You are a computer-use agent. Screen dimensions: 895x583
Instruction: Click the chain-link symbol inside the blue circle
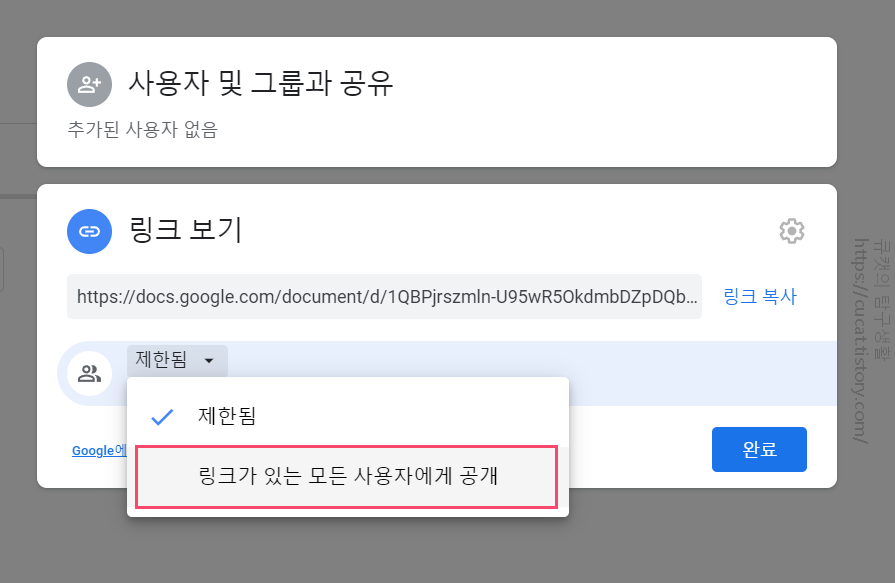point(89,231)
